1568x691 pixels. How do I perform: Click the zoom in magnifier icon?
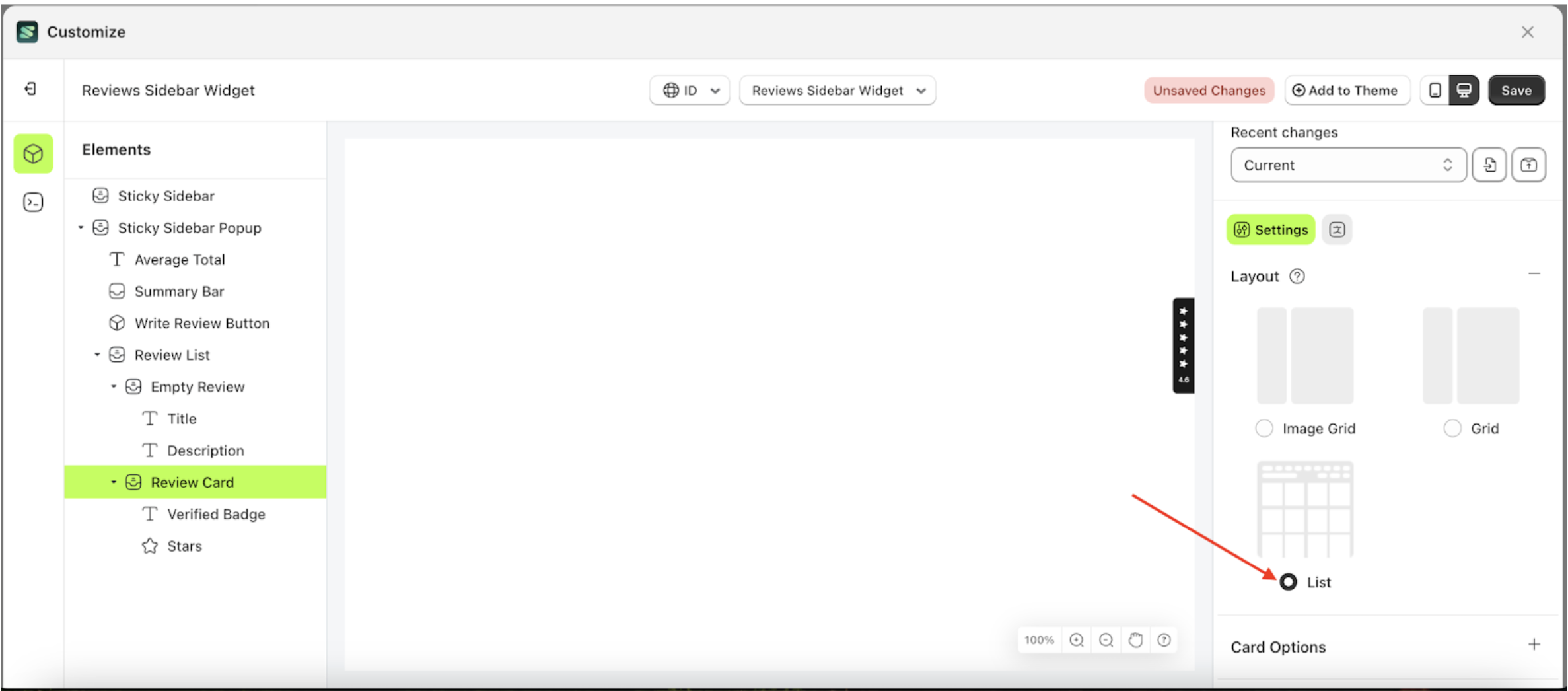[x=1077, y=639]
